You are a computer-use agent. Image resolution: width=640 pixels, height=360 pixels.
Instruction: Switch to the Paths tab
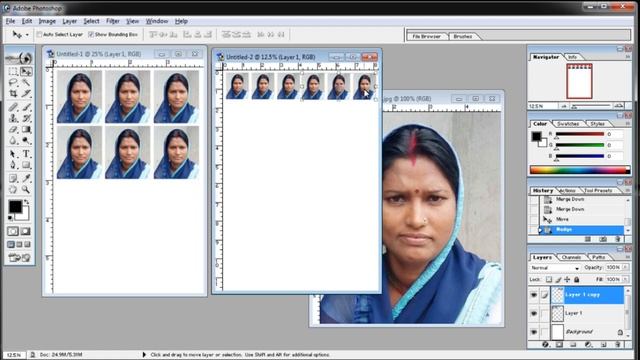point(599,258)
